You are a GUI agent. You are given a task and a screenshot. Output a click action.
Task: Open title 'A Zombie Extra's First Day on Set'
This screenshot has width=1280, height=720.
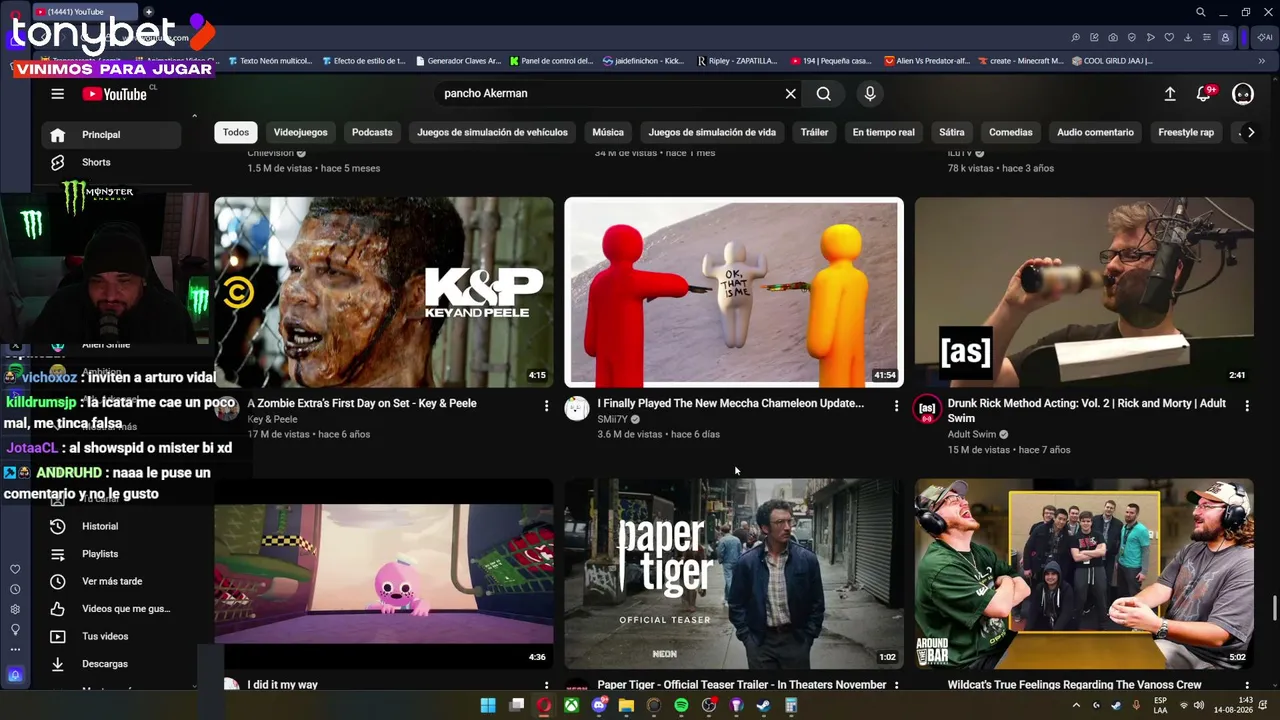pos(362,404)
